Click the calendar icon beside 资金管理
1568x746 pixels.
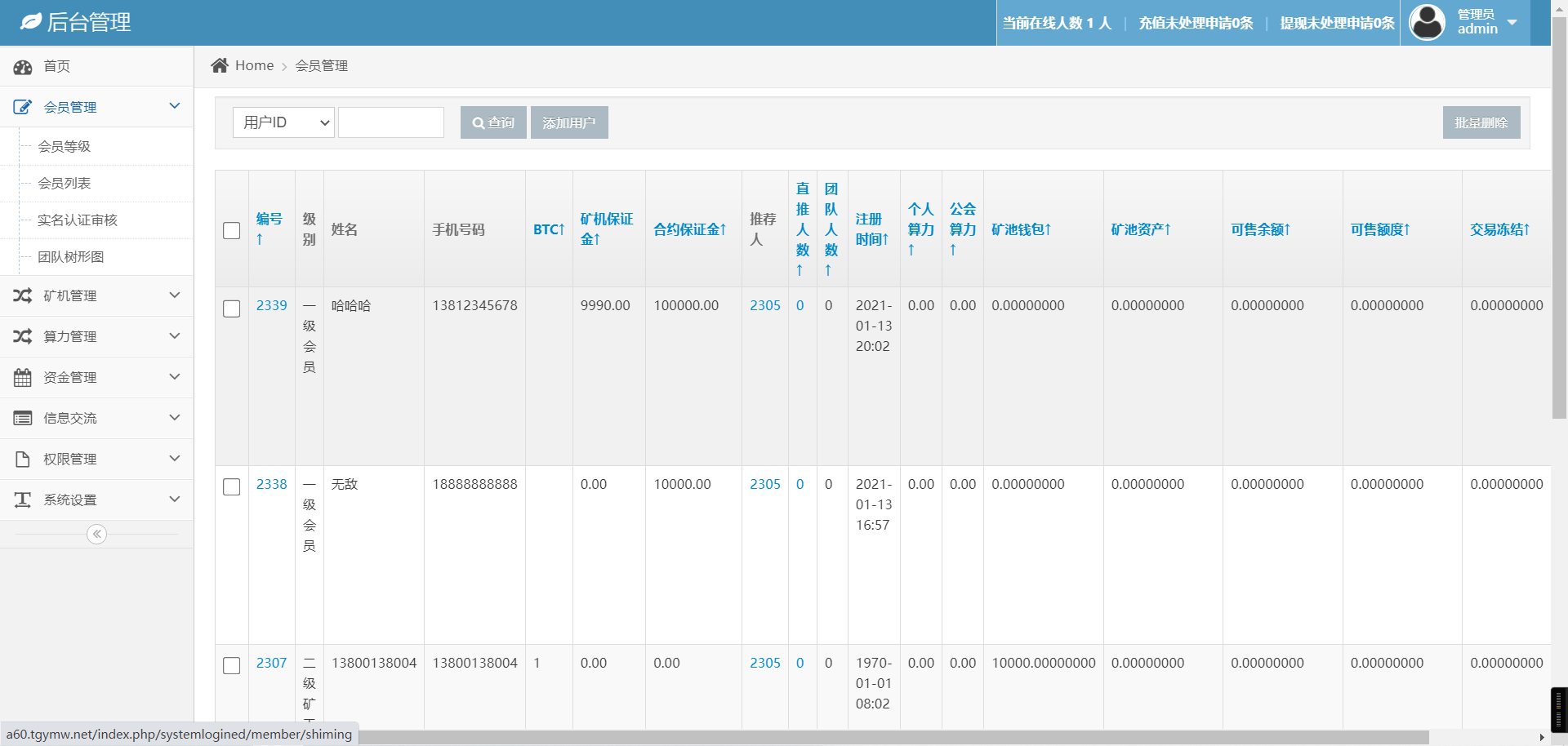tap(23, 377)
